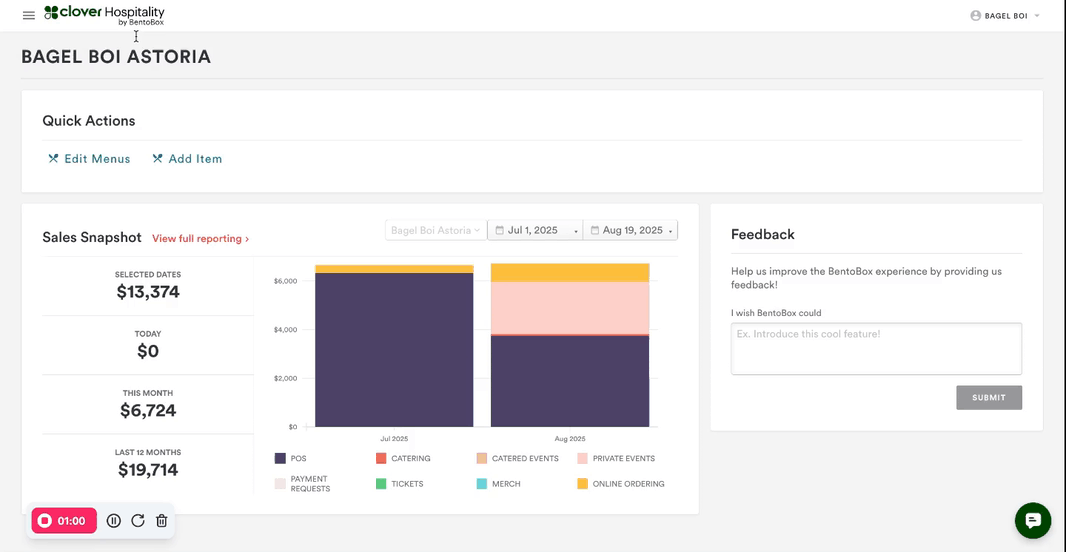Screen dimensions: 1066x552
Task: Toggle Catered Events legend swatch
Action: coord(482,458)
